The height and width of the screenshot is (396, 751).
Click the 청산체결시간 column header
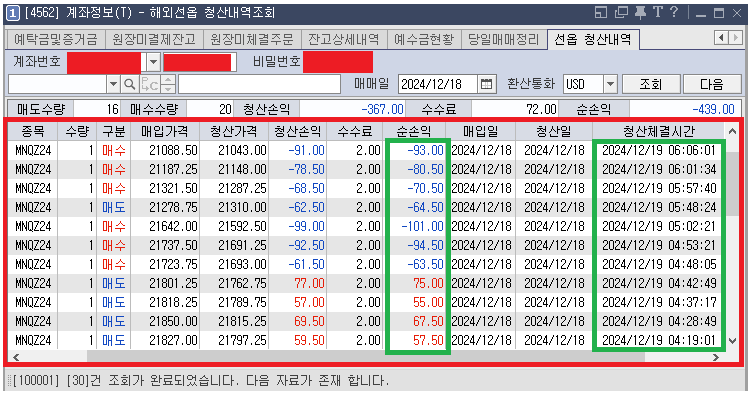pos(659,131)
